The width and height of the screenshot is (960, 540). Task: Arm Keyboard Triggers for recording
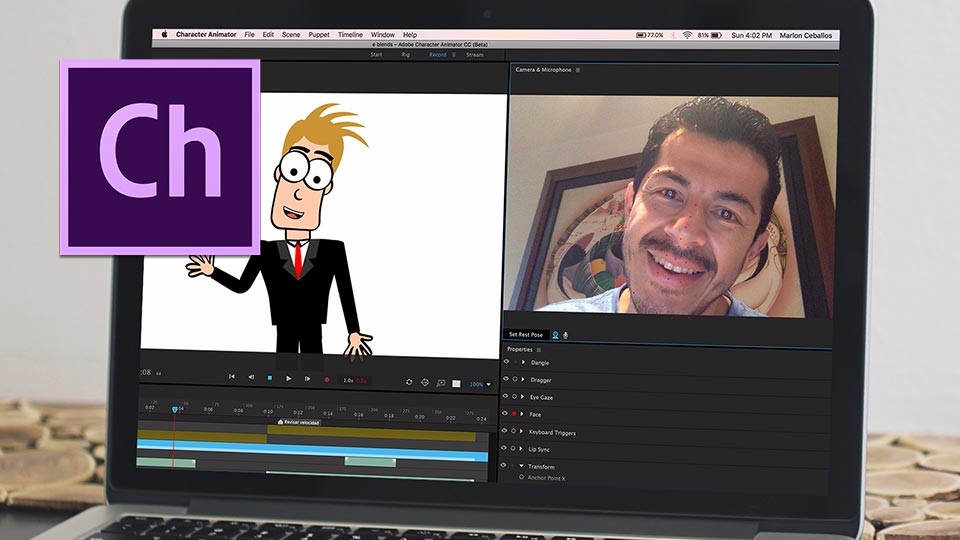[514, 431]
